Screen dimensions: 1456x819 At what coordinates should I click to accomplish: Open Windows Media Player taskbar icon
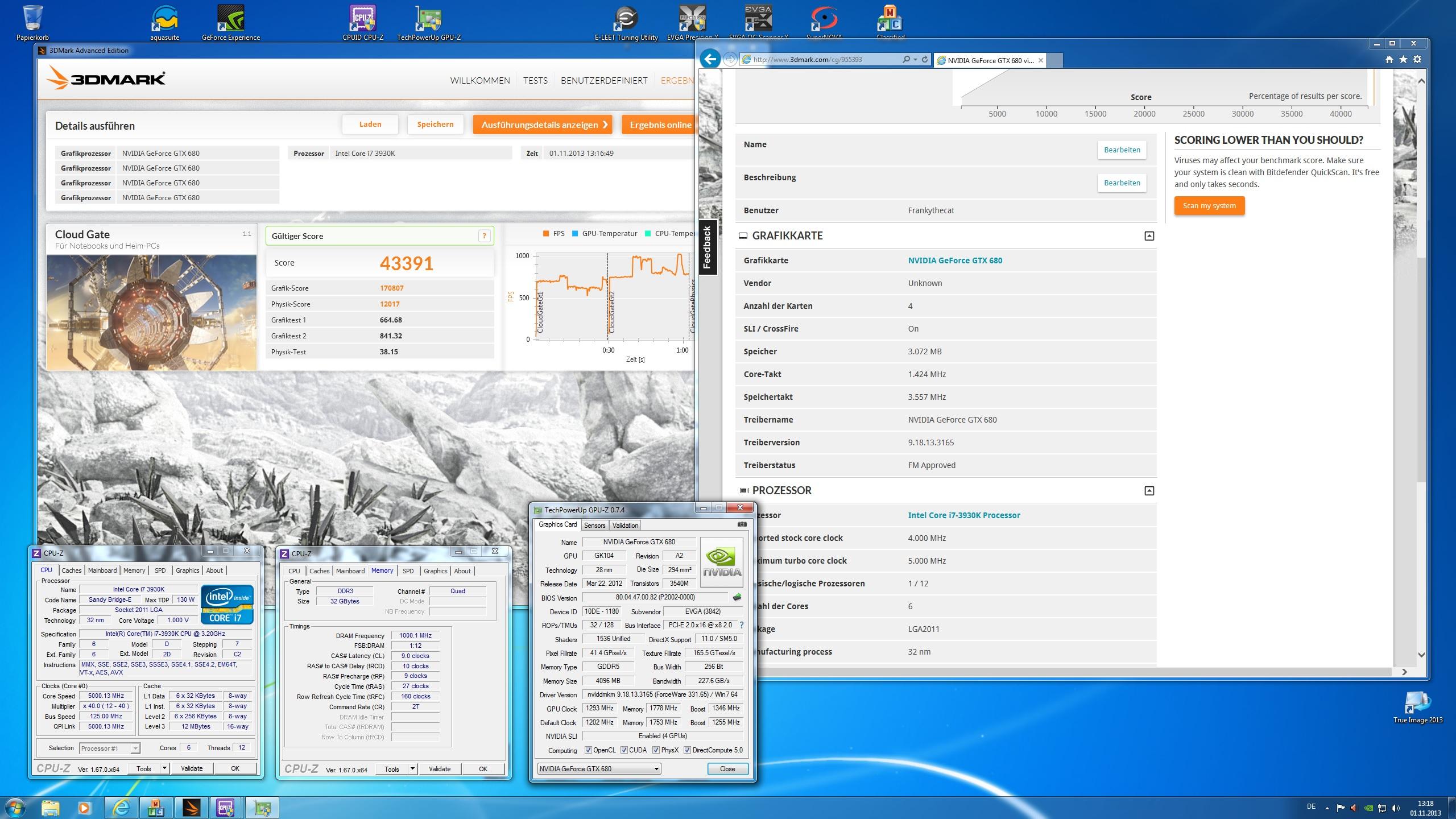tap(84, 807)
